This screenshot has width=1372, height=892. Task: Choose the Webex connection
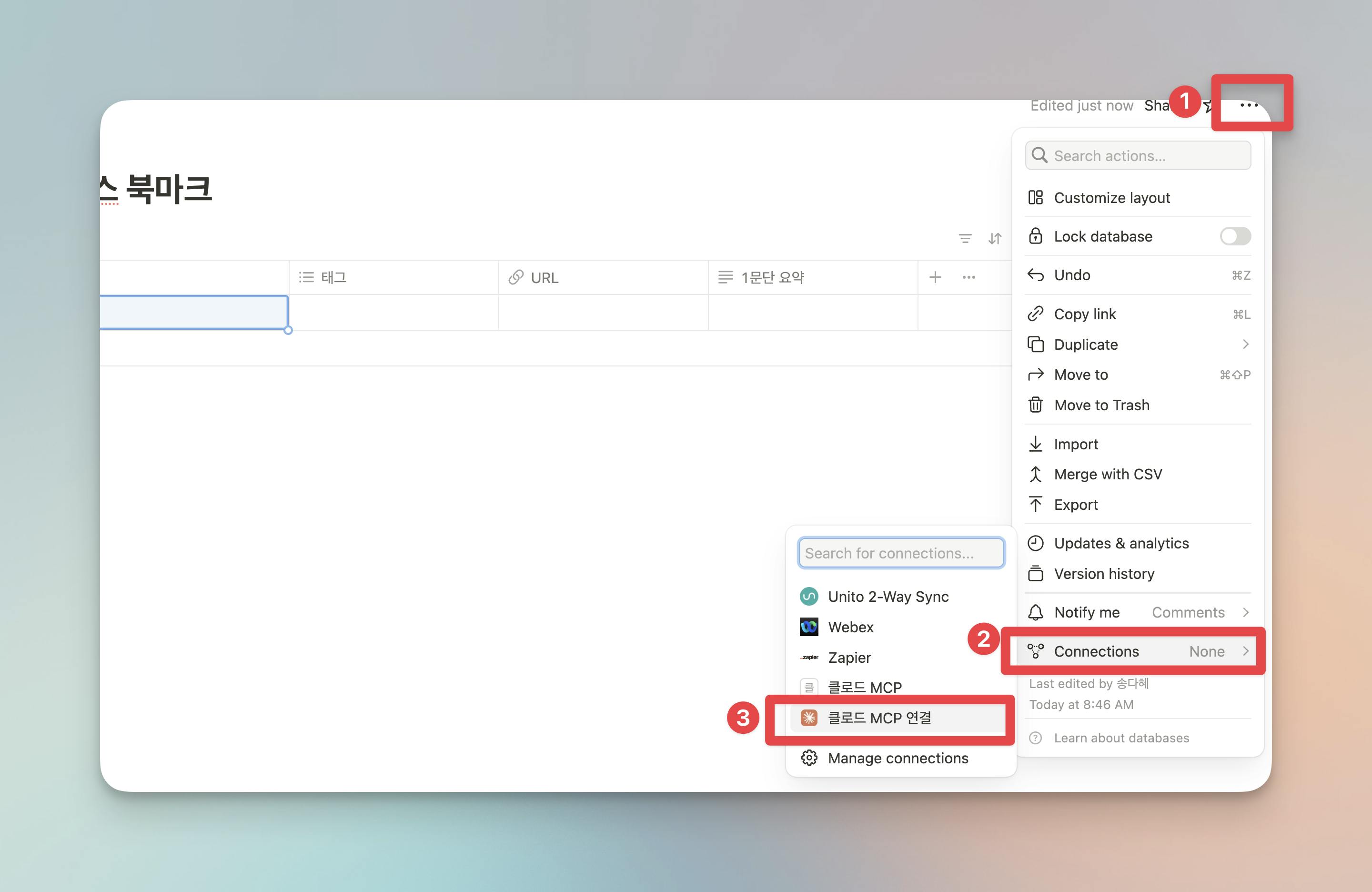click(850, 627)
